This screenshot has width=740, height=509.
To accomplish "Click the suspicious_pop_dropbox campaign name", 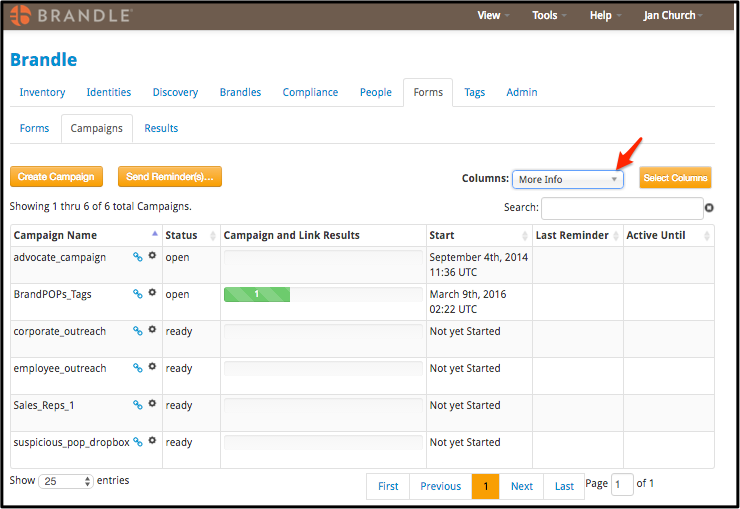I will (71, 442).
